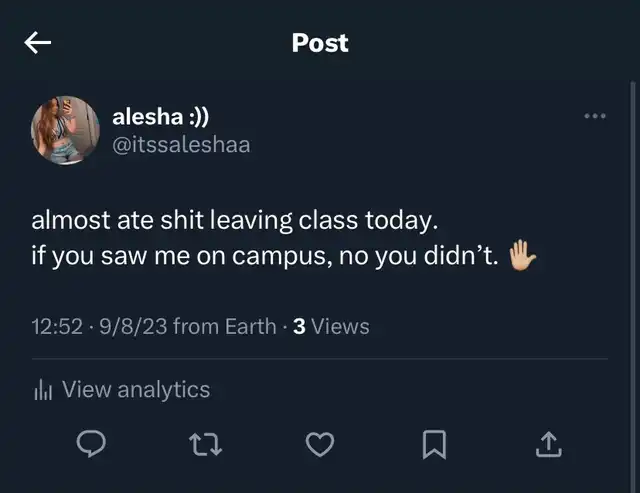Share the post via the upload icon
The height and width of the screenshot is (493, 640).
point(548,444)
